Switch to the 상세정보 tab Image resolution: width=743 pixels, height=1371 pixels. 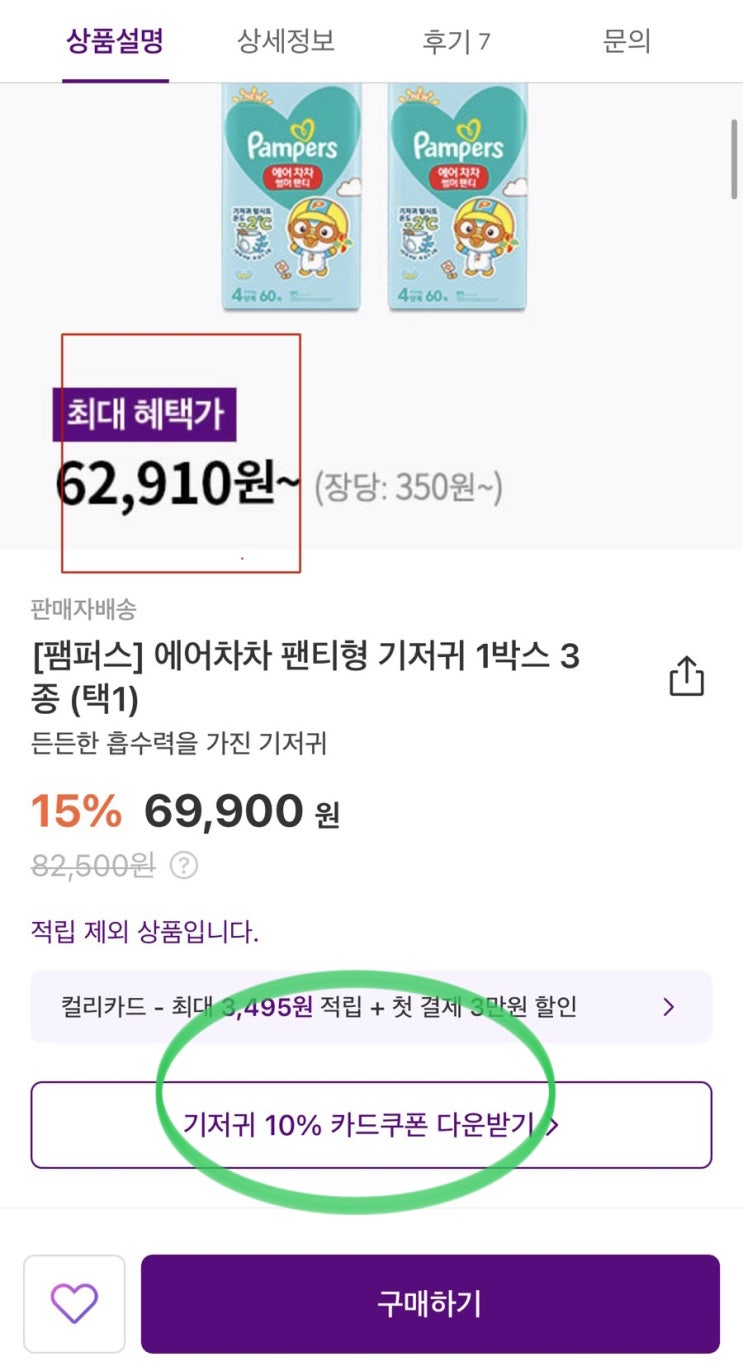coord(285,41)
